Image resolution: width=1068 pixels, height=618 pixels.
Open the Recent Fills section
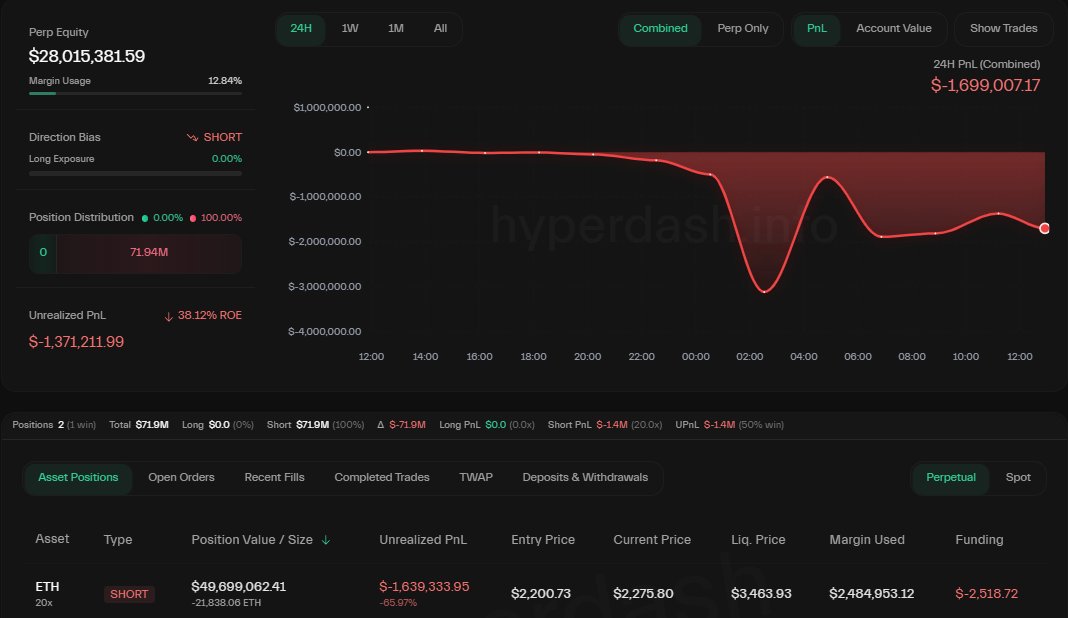[x=274, y=477]
